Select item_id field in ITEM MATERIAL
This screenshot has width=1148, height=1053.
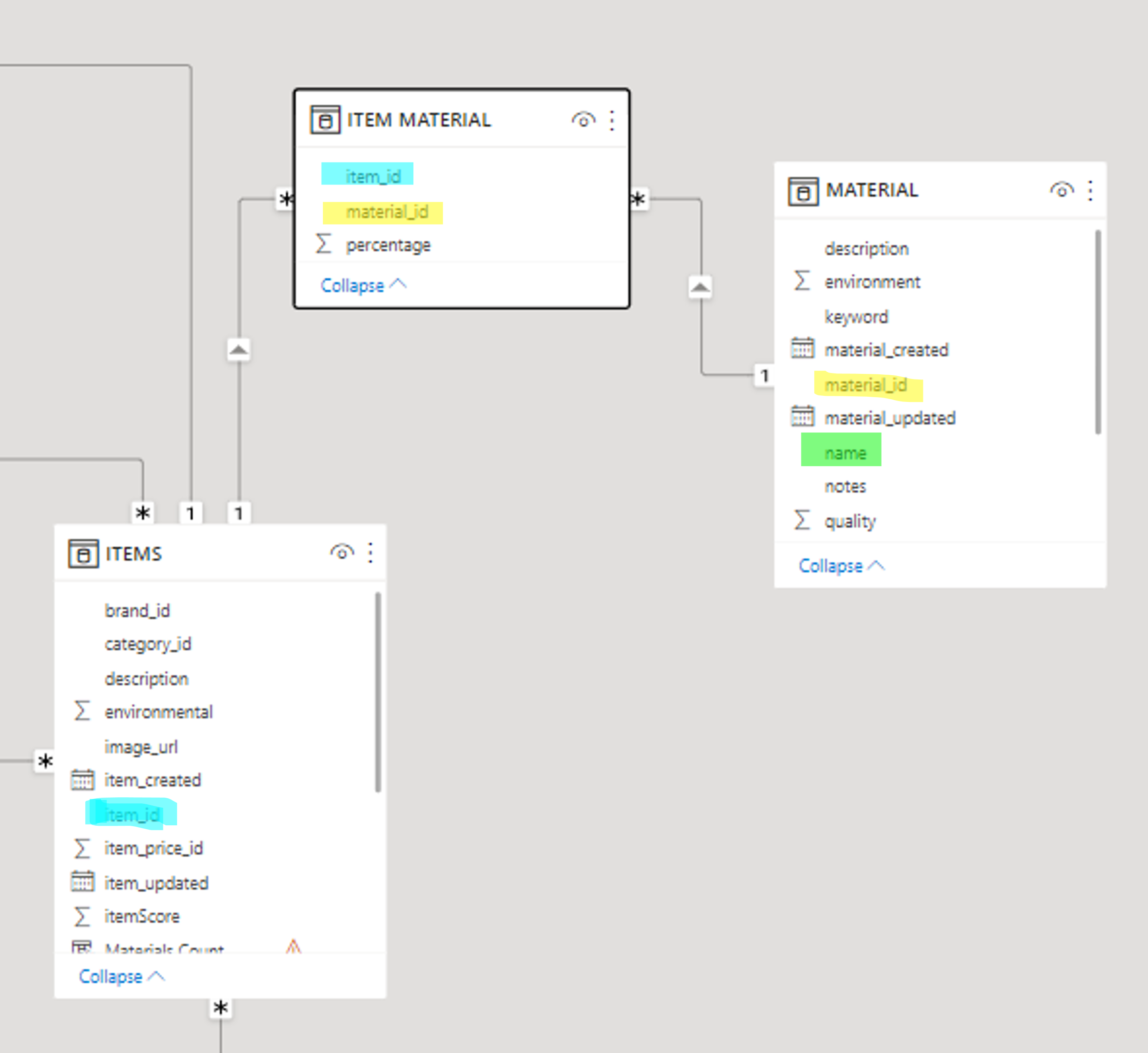coord(373,176)
